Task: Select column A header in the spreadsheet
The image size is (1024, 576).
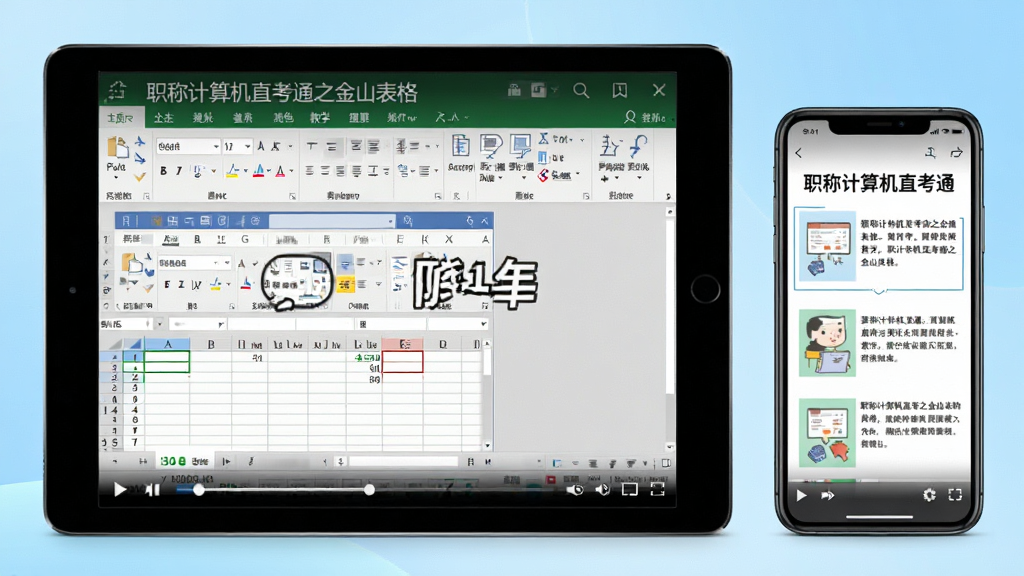Action: click(x=167, y=344)
